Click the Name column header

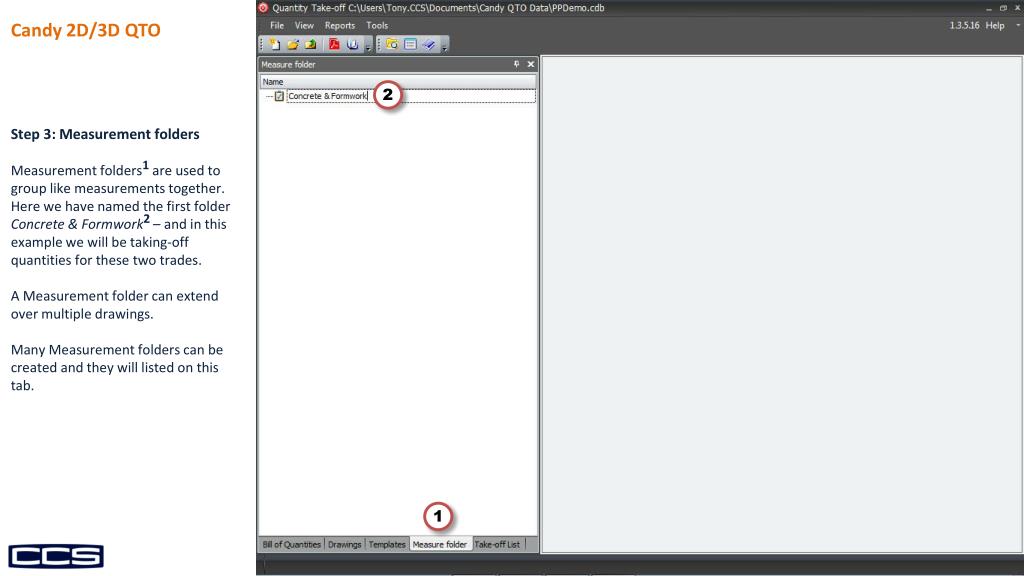tap(398, 82)
